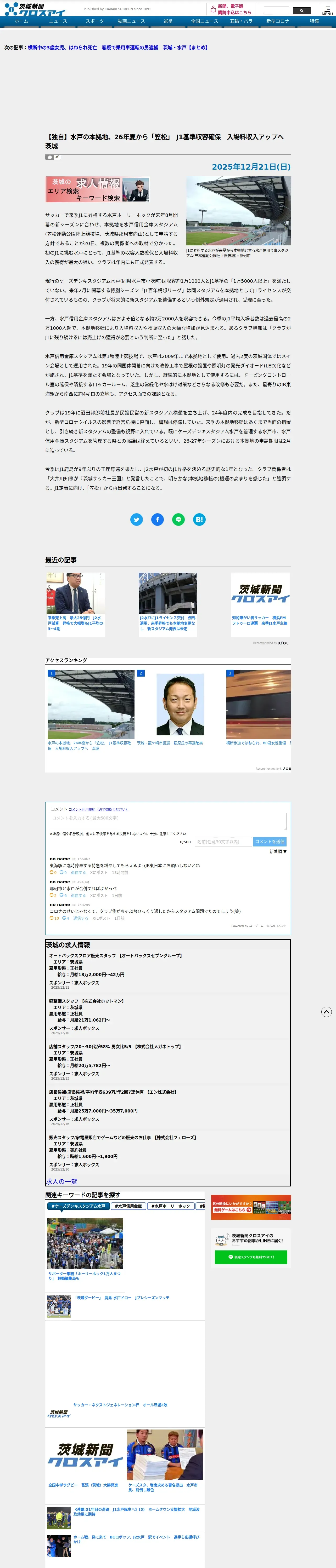Screen dimensions: 336x1568
Task: Open 選挙 nav item
Action: point(168,21)
